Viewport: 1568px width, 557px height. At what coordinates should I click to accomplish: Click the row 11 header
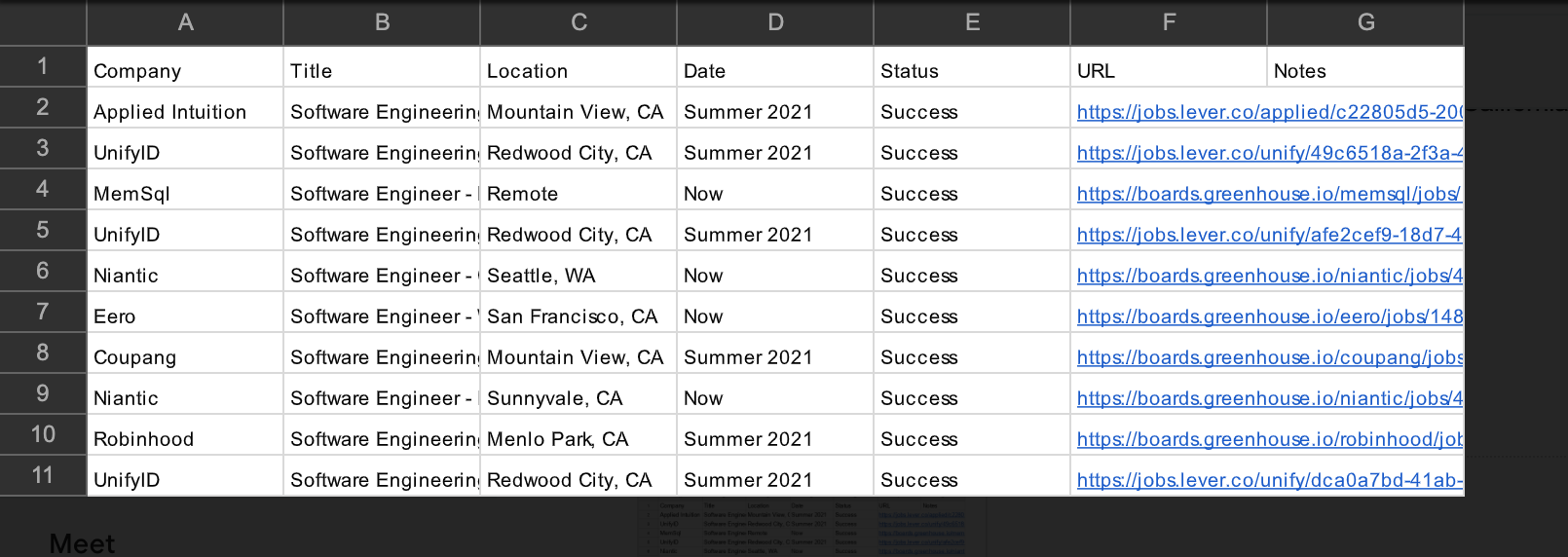click(43, 475)
